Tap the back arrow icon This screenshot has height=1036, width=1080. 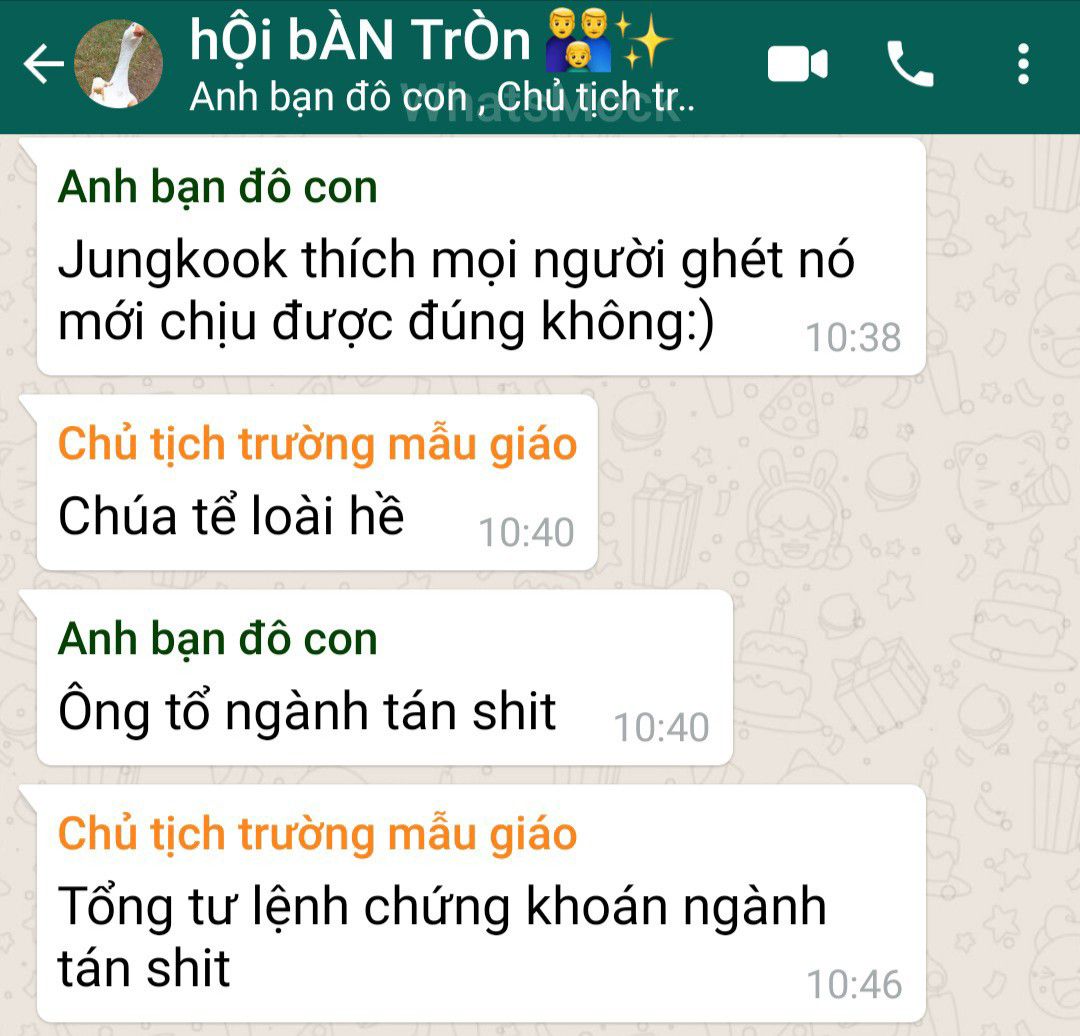point(43,63)
